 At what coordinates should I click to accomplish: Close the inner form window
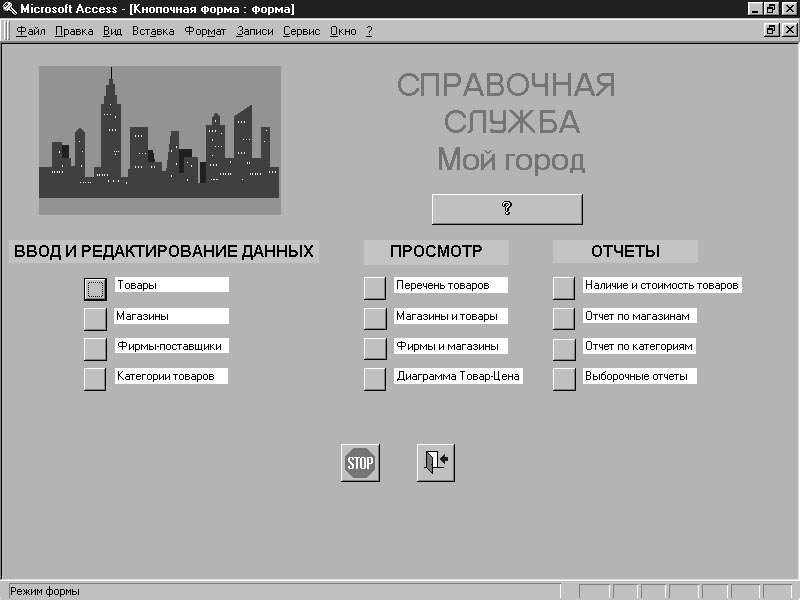[789, 30]
